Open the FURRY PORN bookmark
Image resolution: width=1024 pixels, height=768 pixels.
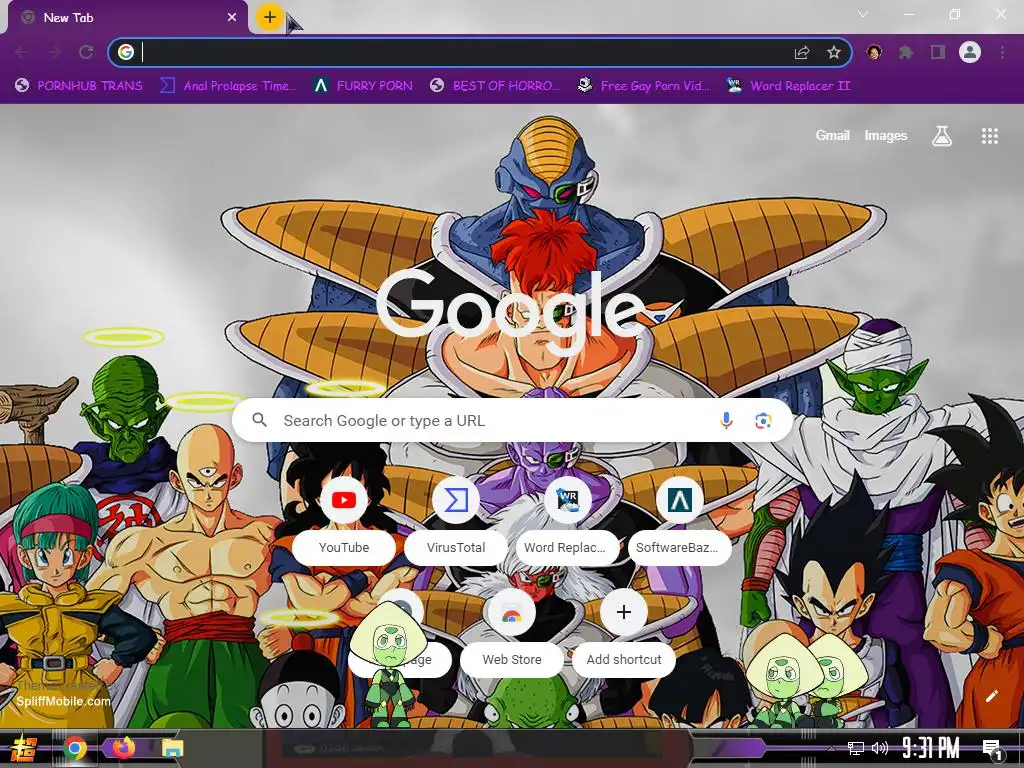click(362, 86)
